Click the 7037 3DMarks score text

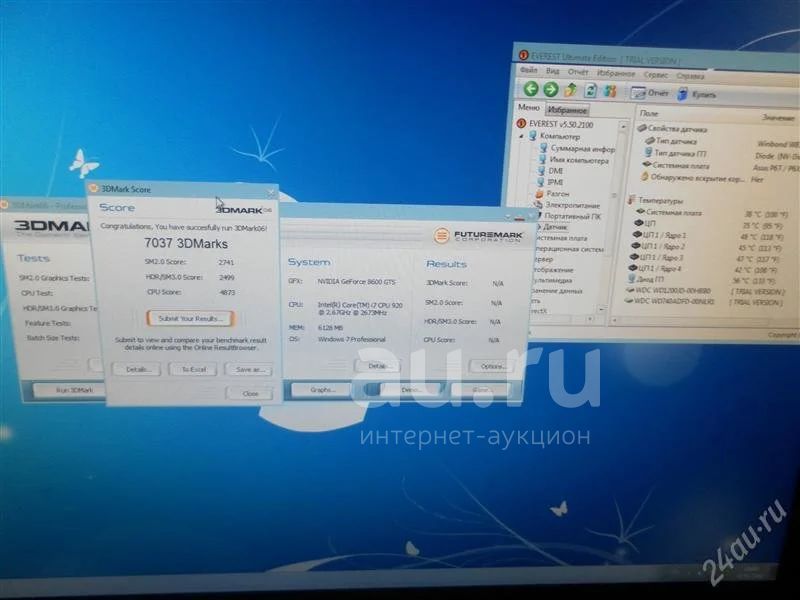click(x=186, y=243)
